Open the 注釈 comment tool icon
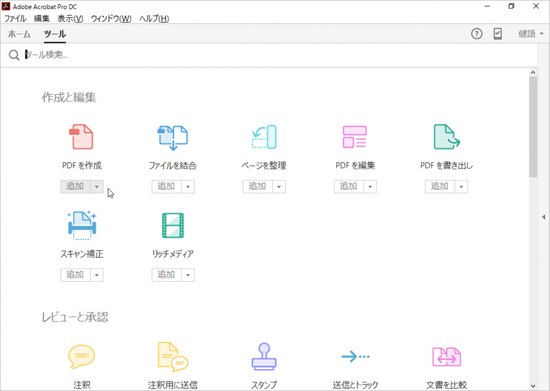This screenshot has width=550, height=391. tap(81, 356)
